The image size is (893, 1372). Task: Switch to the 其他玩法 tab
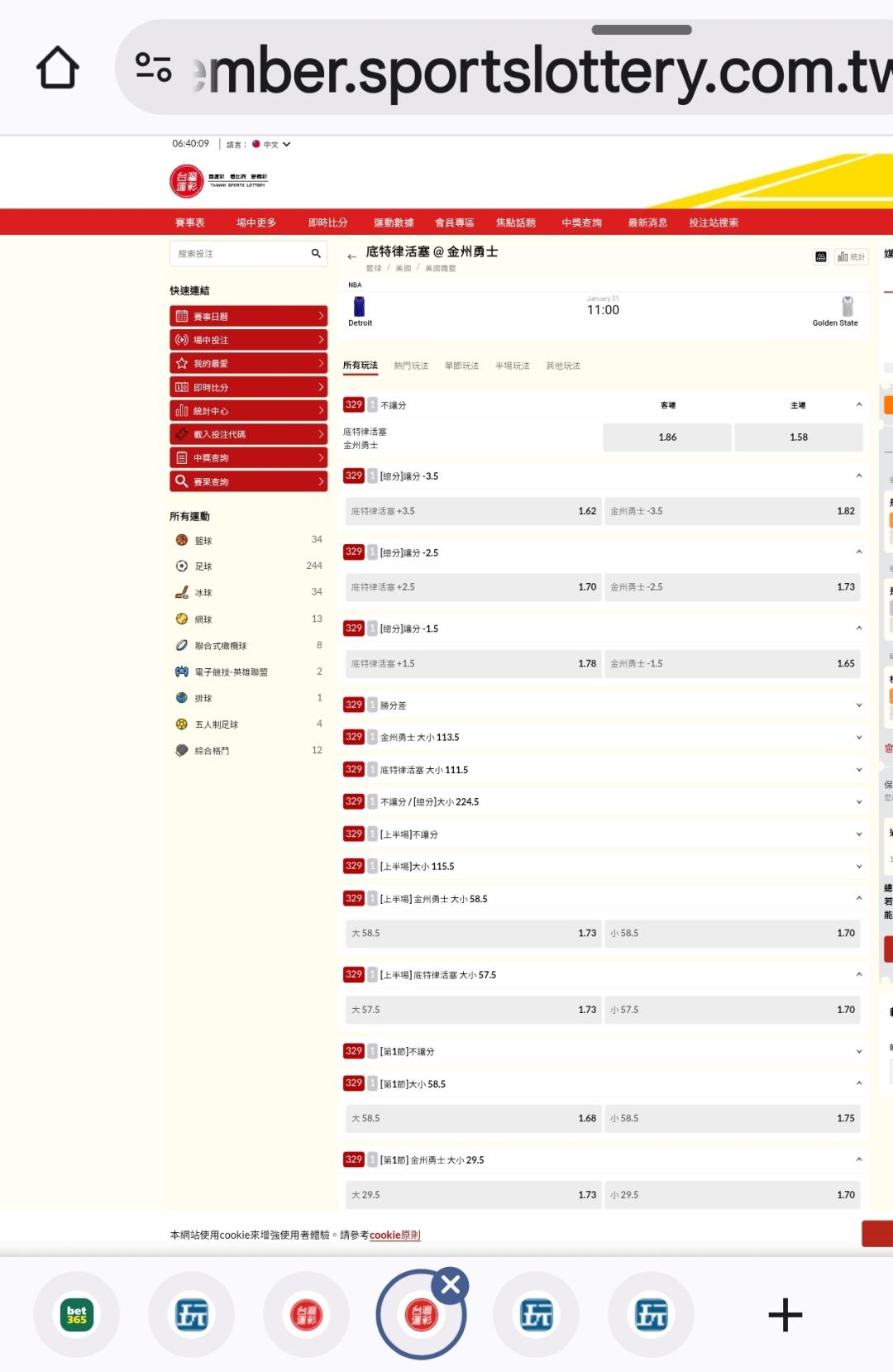tap(563, 366)
